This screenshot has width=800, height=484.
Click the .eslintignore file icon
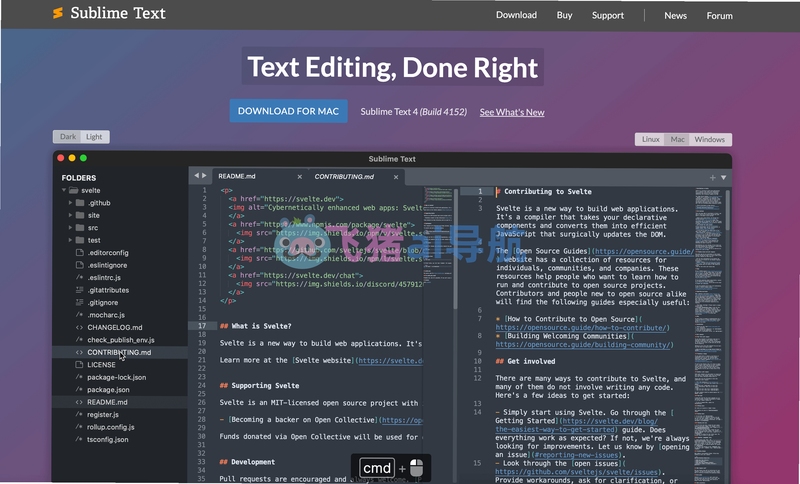point(80,265)
